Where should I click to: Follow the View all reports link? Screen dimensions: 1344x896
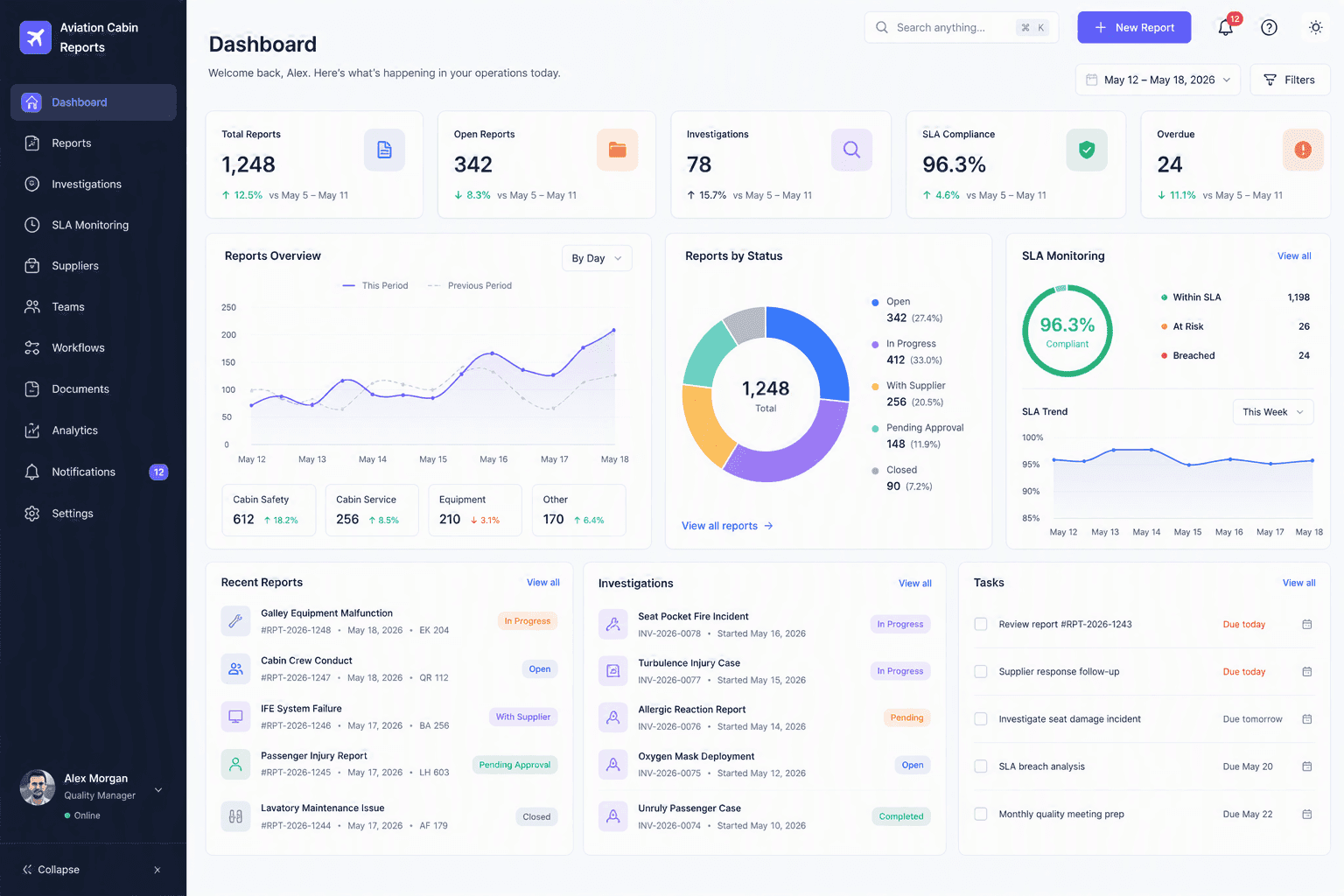coord(727,526)
